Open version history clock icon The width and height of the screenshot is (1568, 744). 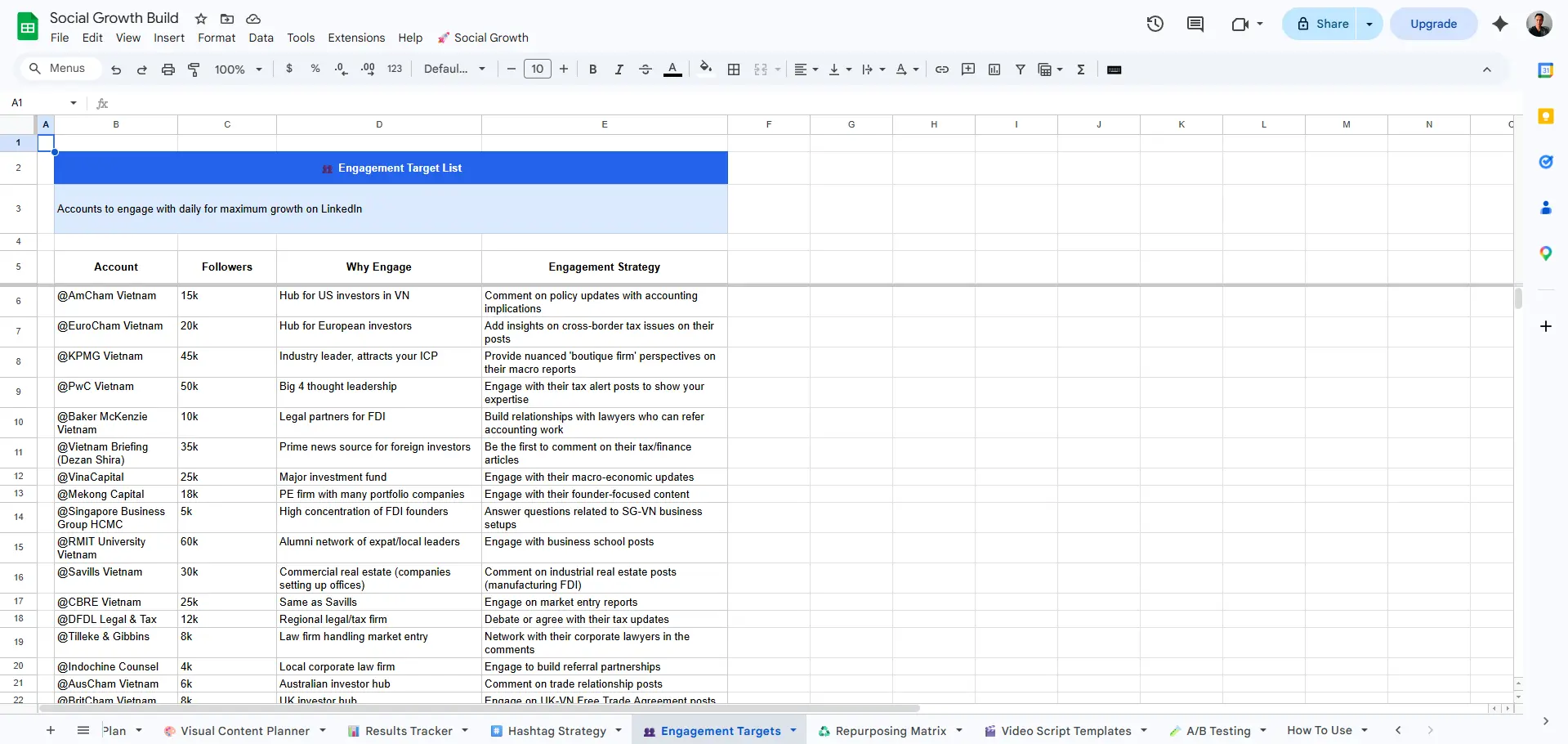point(1155,24)
